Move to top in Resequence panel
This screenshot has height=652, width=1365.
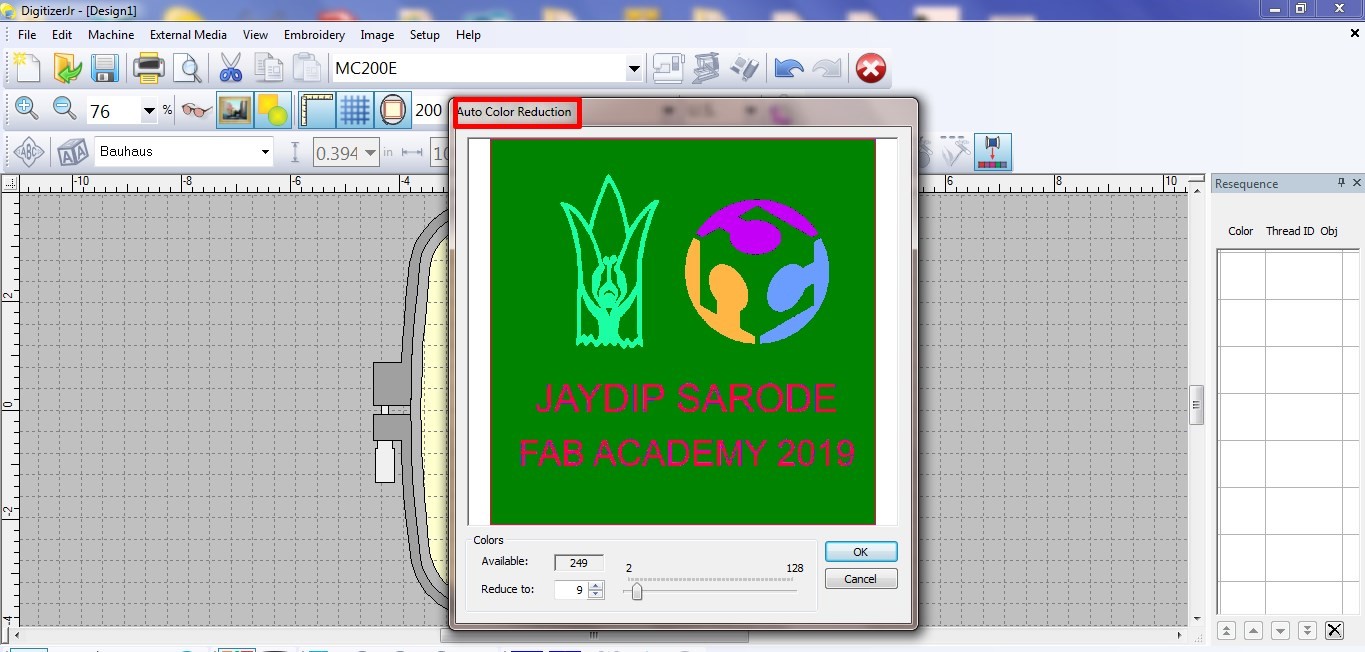(1226, 630)
